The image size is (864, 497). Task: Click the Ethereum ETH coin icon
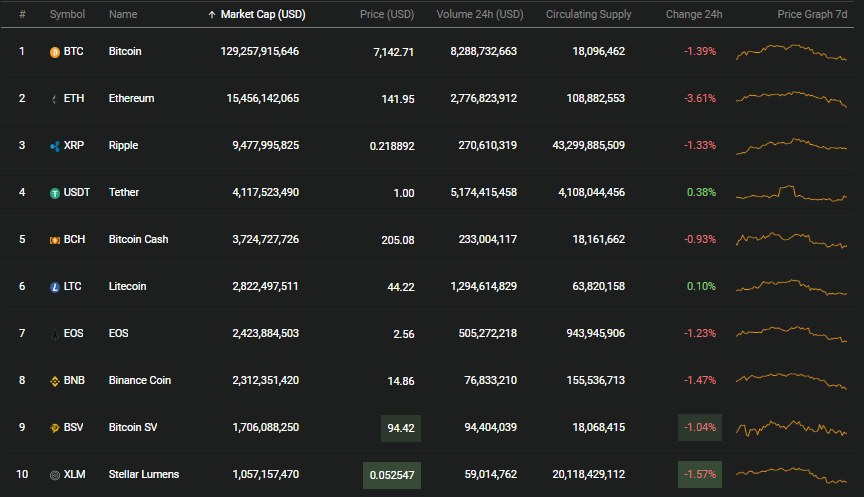pos(55,99)
